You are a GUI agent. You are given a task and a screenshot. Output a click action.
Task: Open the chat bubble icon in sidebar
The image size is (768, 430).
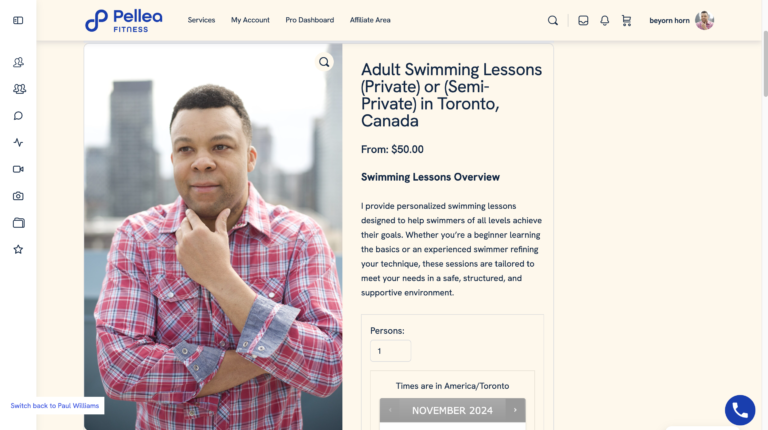(18, 116)
